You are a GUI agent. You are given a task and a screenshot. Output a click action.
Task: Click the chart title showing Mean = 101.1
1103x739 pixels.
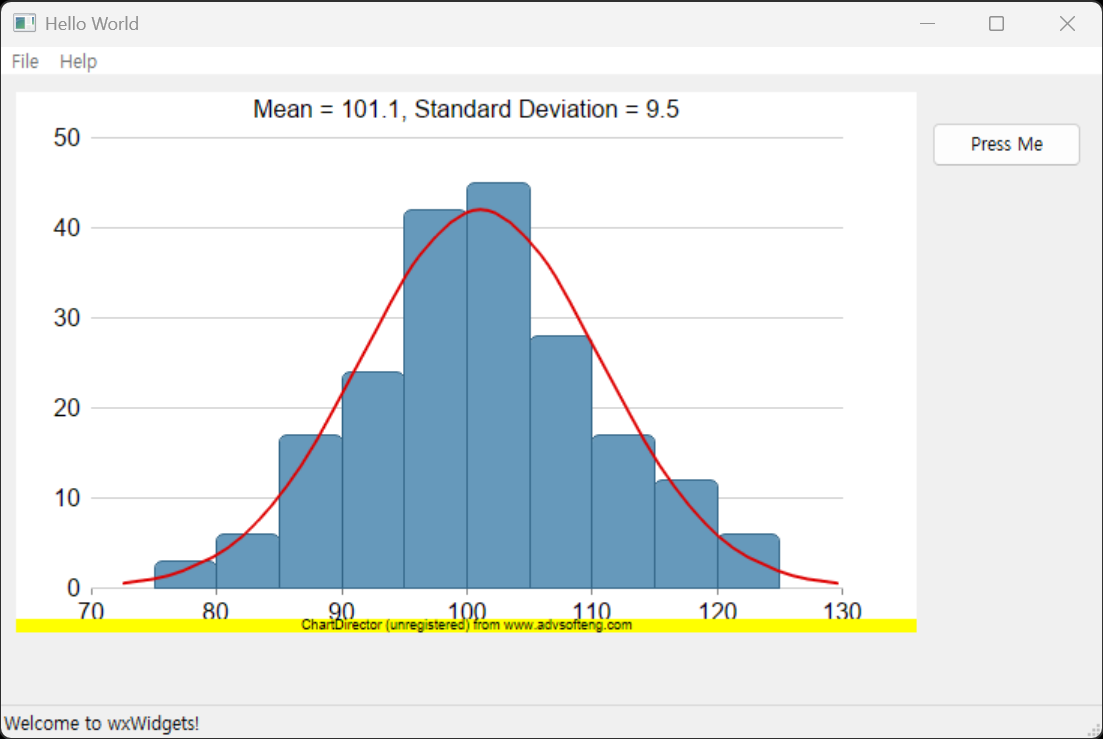[x=466, y=109]
